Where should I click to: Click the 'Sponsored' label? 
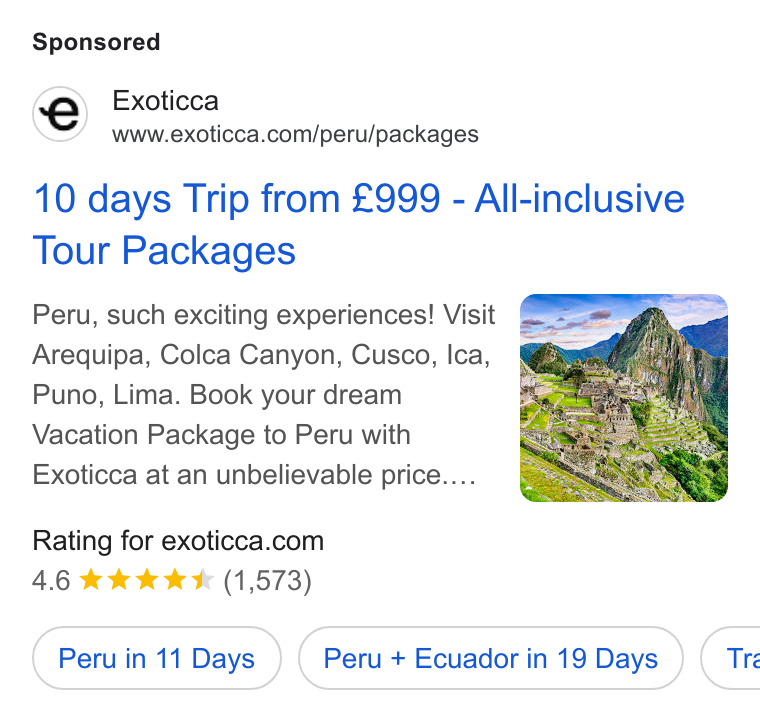96,42
